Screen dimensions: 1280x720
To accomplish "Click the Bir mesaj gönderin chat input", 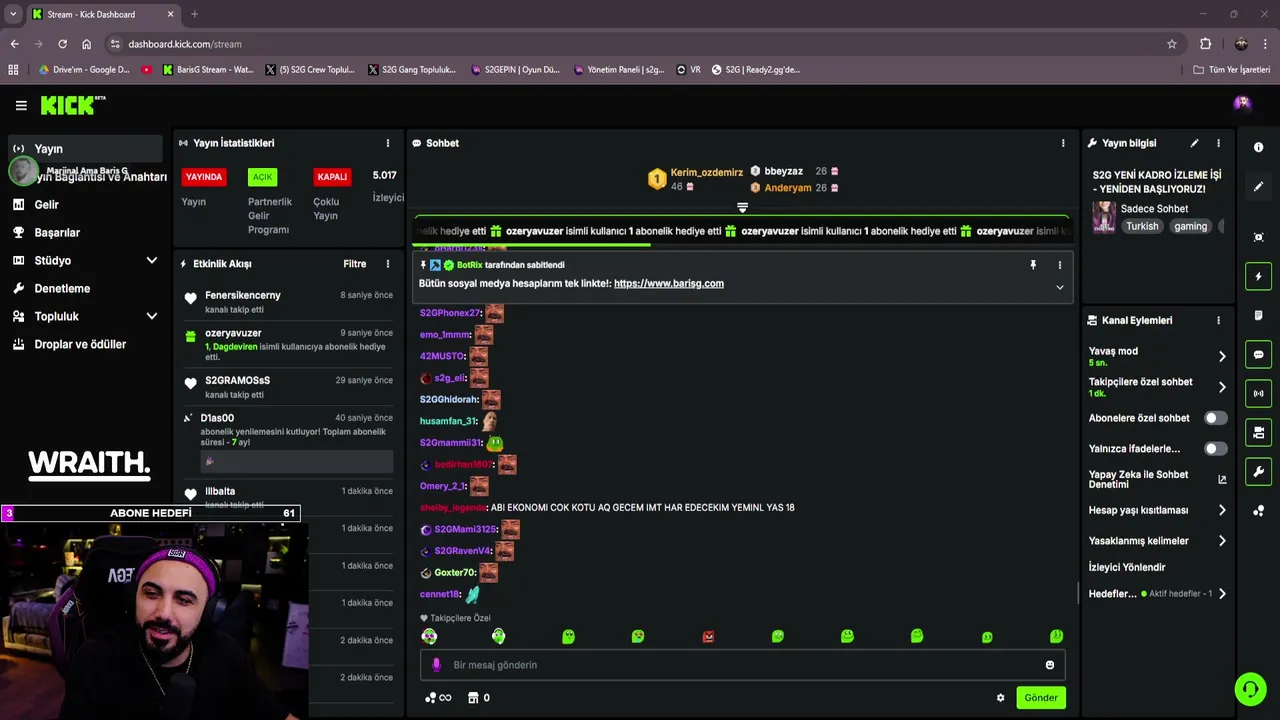I will pos(742,665).
